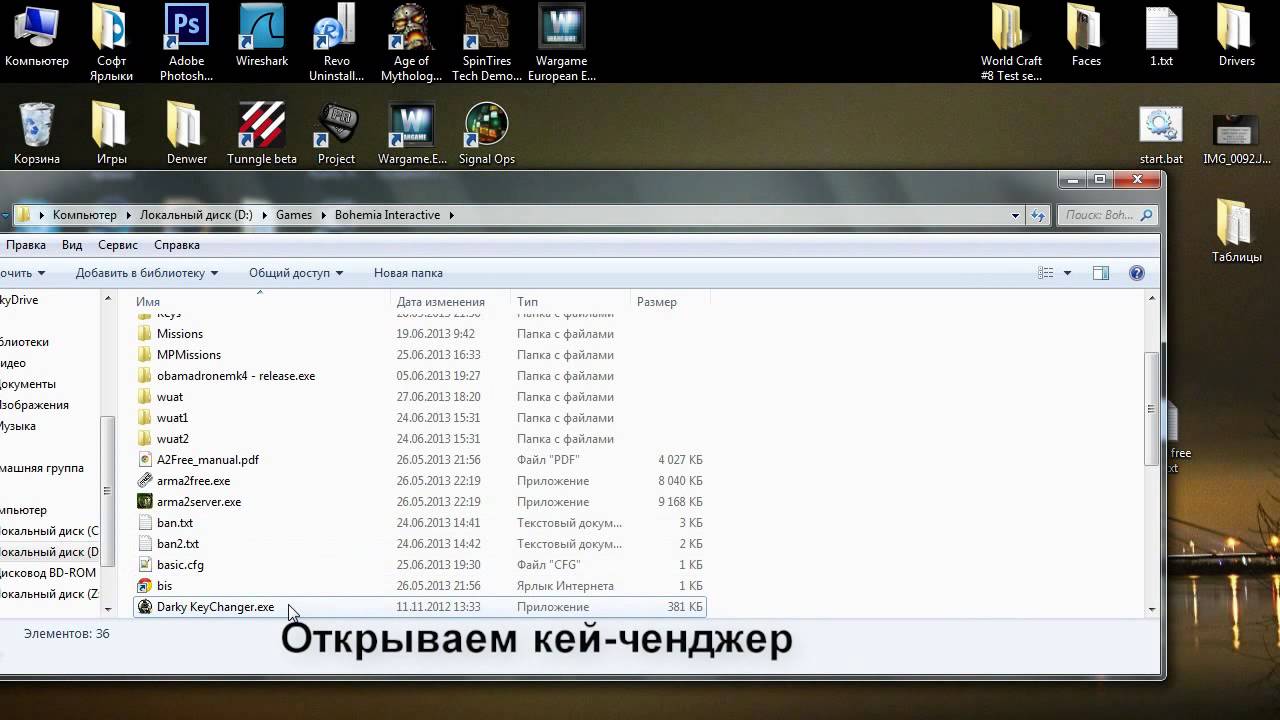Toggle the preview pane icon in Explorer
This screenshot has height=720, width=1280.
coord(1101,273)
